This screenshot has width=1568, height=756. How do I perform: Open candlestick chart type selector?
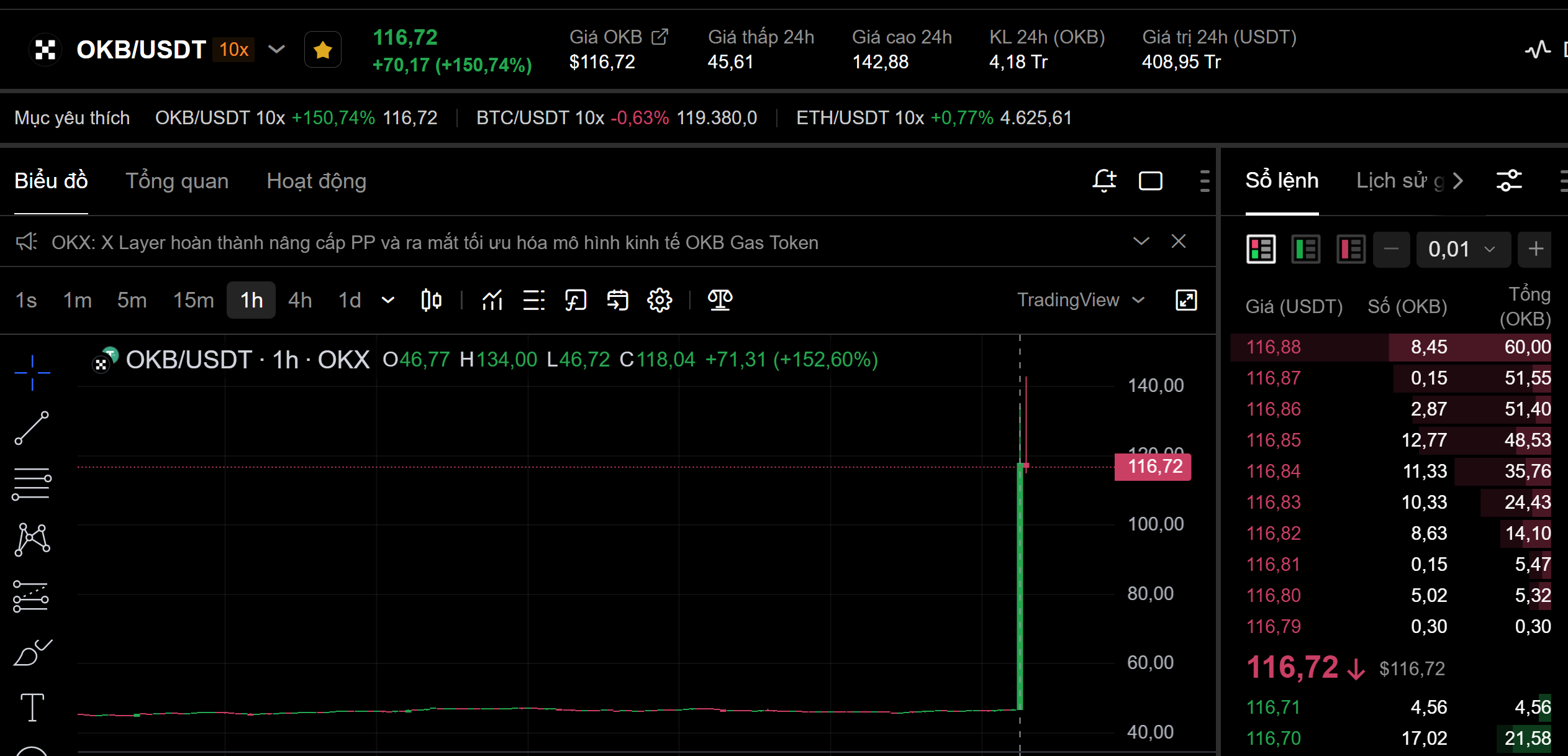pos(431,300)
